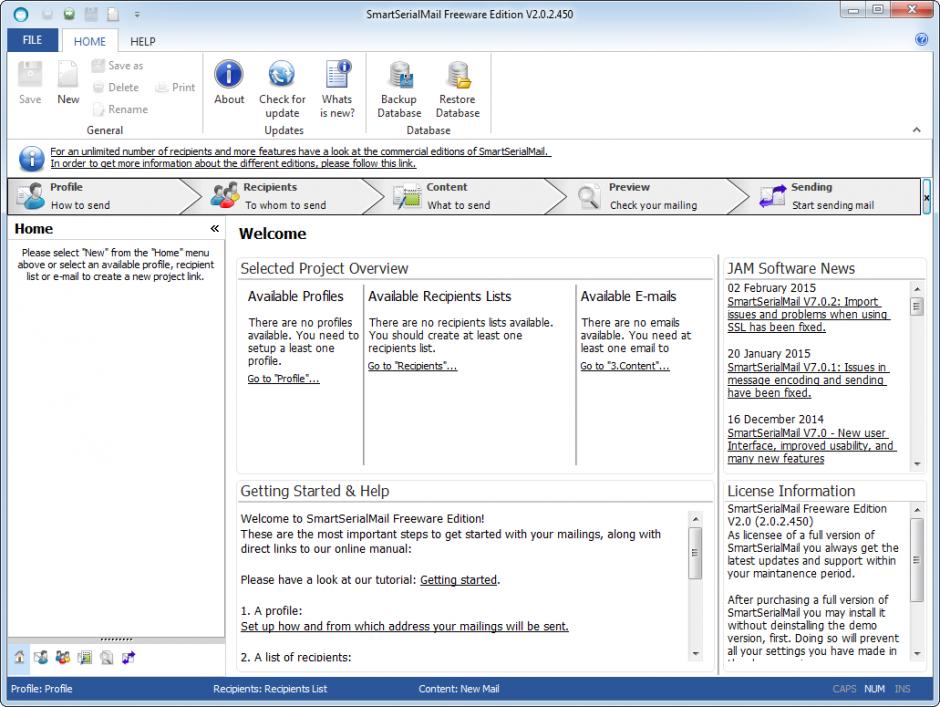Open the Getting started tutorial link
Image resolution: width=940 pixels, height=707 pixels.
[459, 580]
